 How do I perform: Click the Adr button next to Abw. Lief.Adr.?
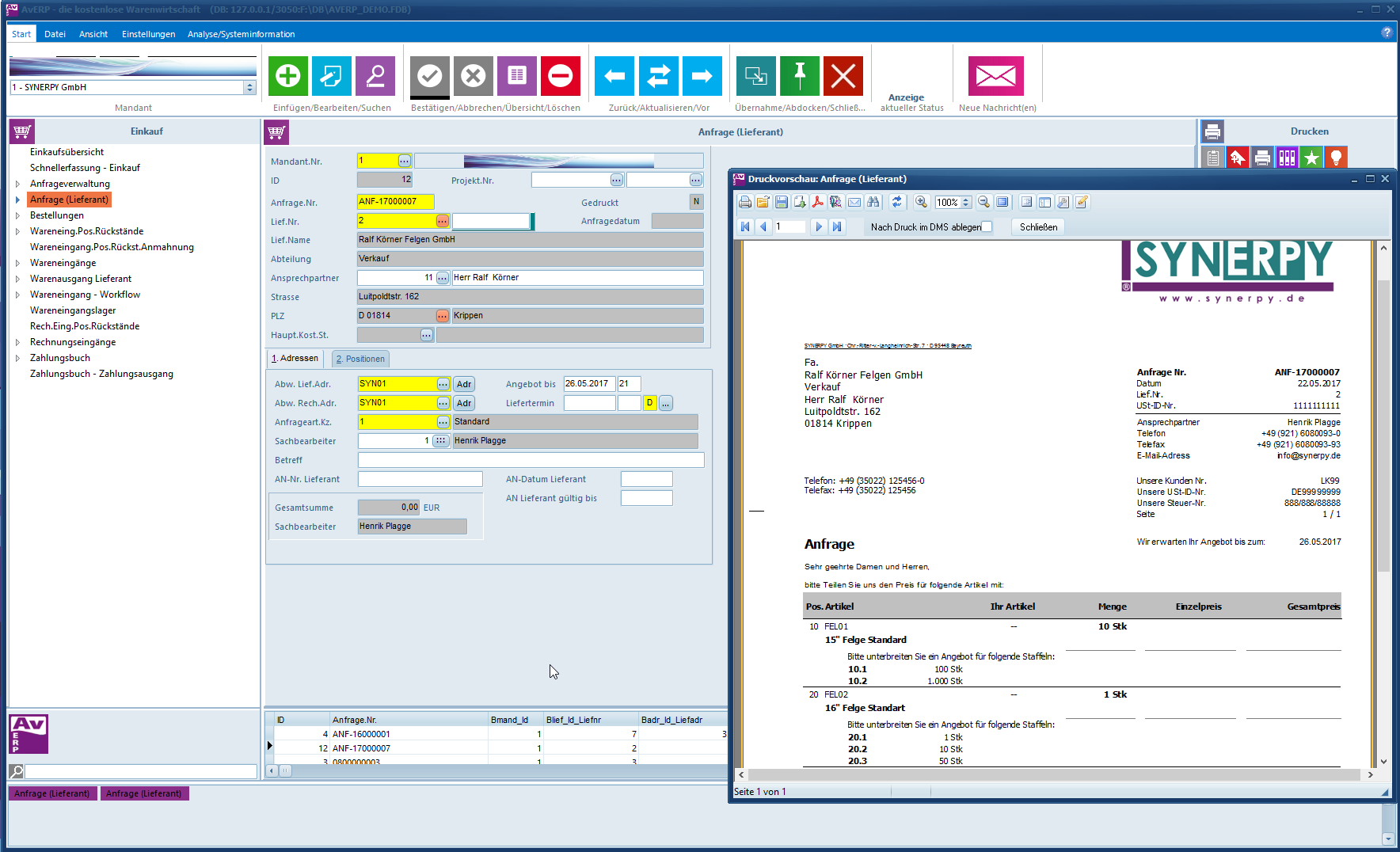pos(464,384)
